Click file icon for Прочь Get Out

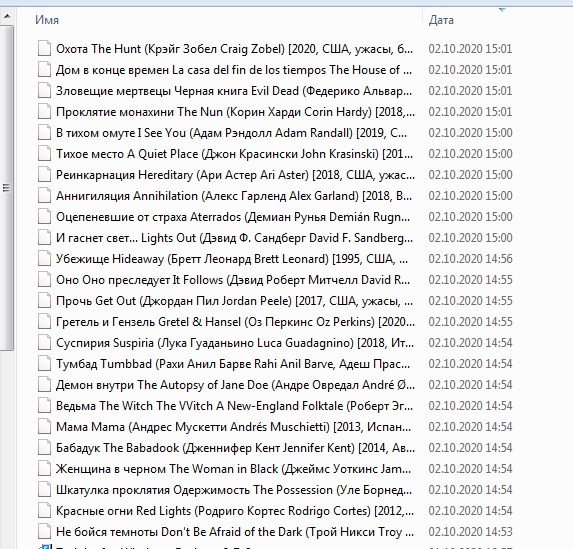pos(45,301)
